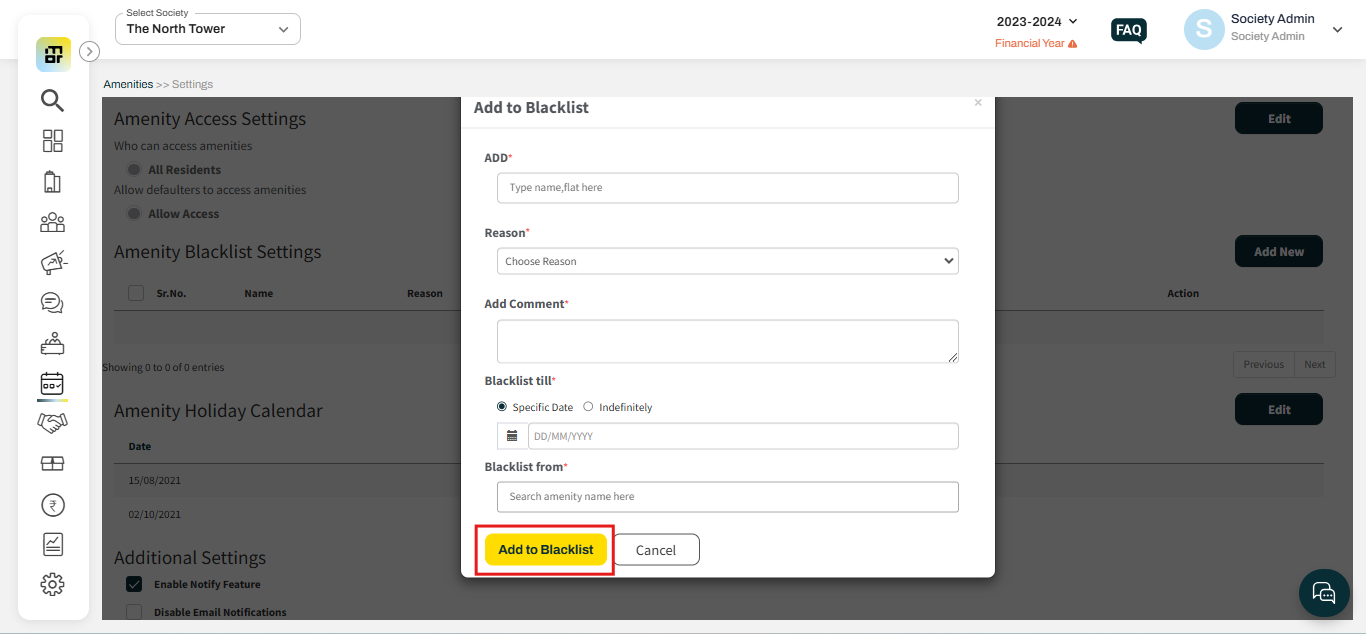
Task: Open the search magnifier in sidebar
Action: [x=52, y=100]
